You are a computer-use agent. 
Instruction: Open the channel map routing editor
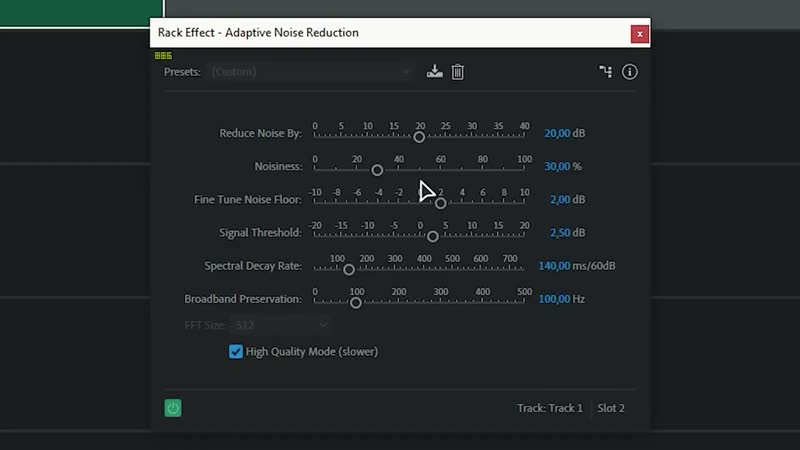coord(605,71)
